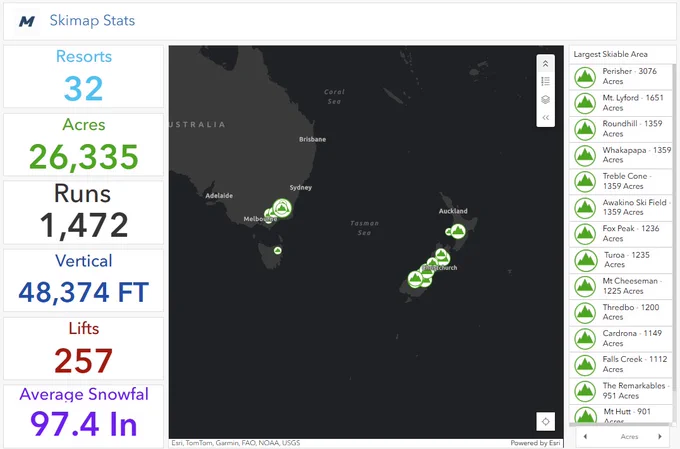Viewport: 680px width, 449px height.
Task: Click Awakino Ski Field 1359 Acres text
Action: pyautogui.click(x=636, y=207)
